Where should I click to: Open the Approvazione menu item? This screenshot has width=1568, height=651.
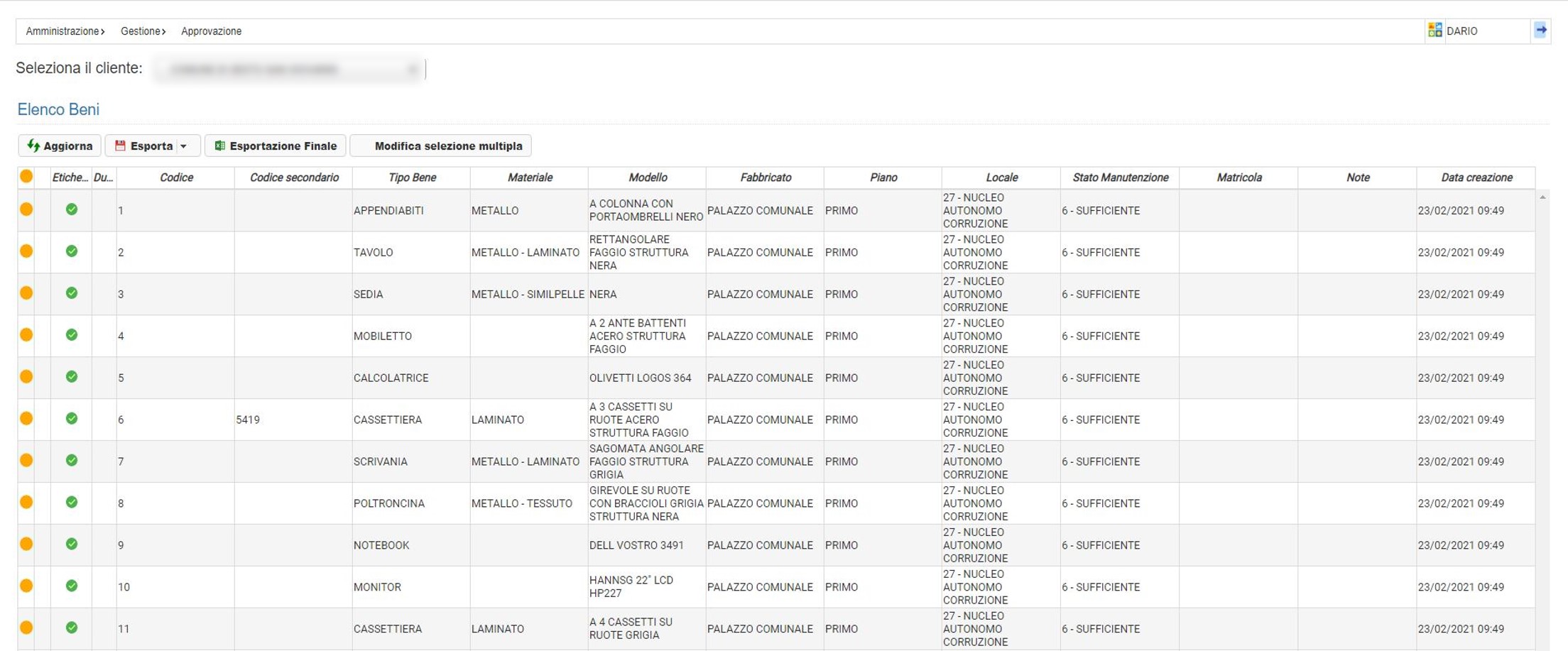(x=211, y=31)
